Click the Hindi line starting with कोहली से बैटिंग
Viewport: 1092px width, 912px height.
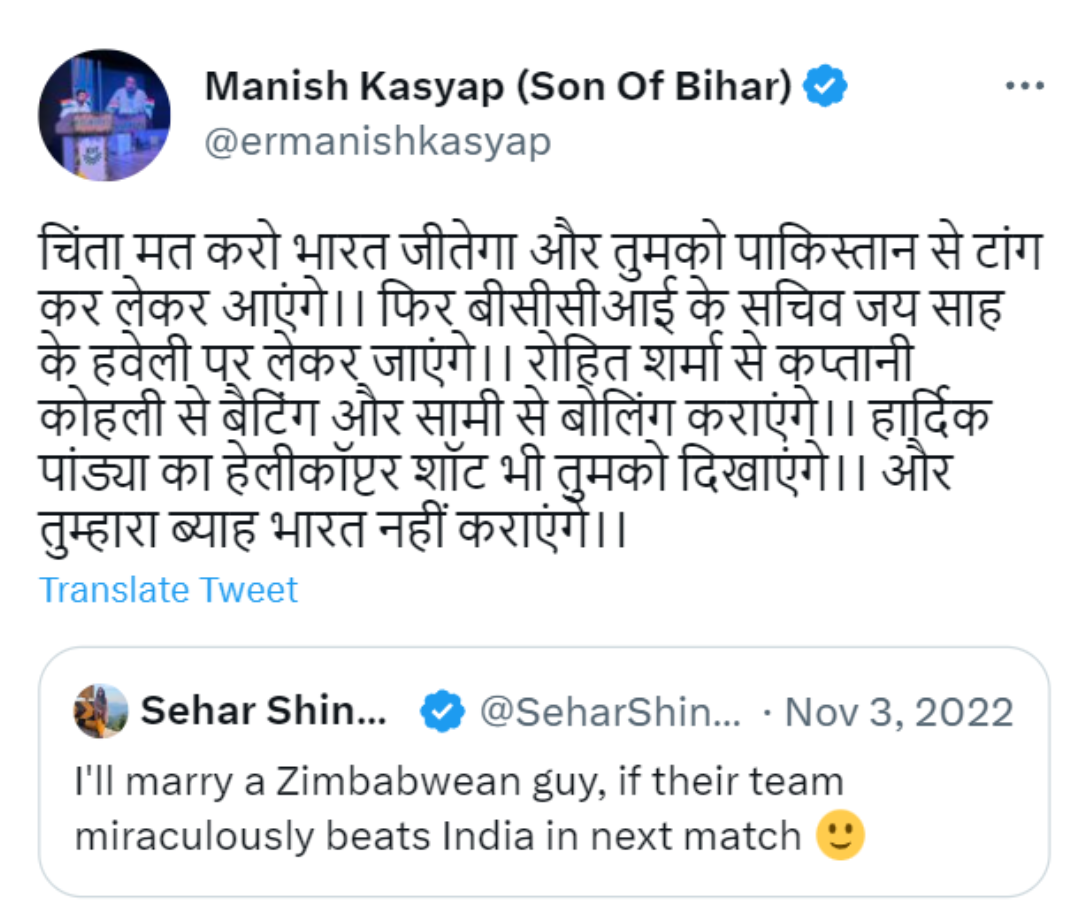pyautogui.click(x=515, y=418)
